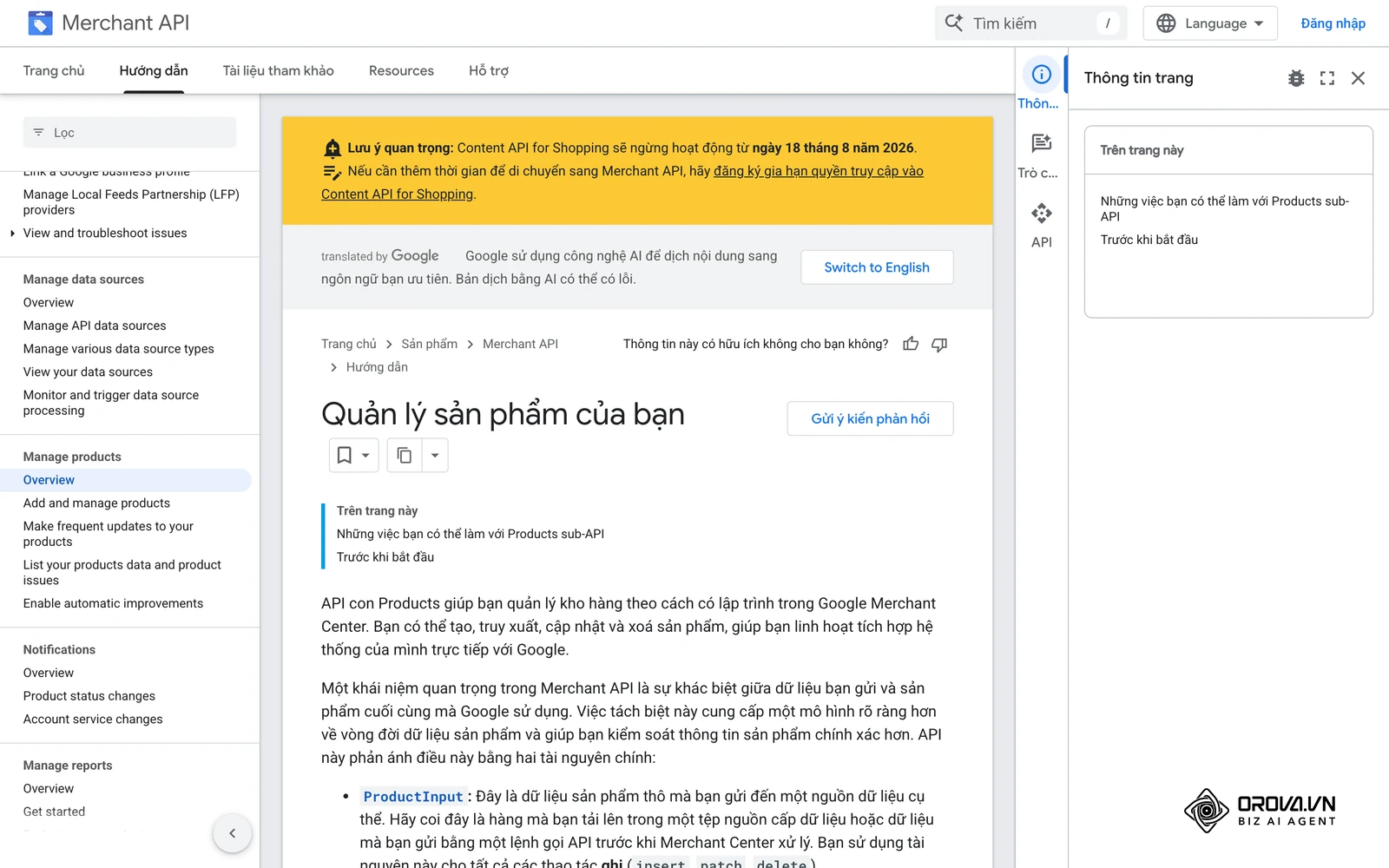Click the bookmark page icon

pyautogui.click(x=345, y=455)
